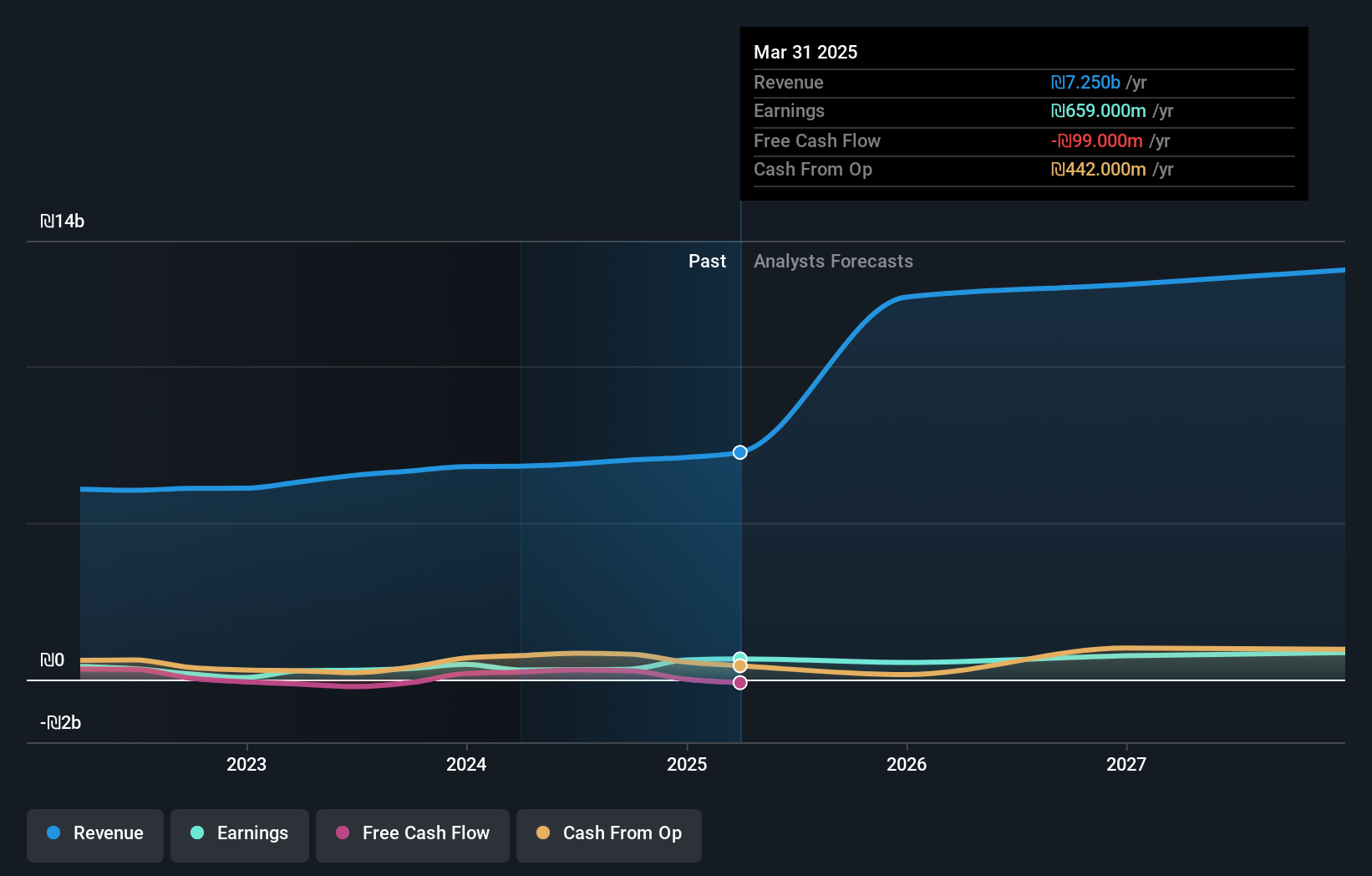Click the Free Cash Flow legend button
The image size is (1372, 876).
412,833
